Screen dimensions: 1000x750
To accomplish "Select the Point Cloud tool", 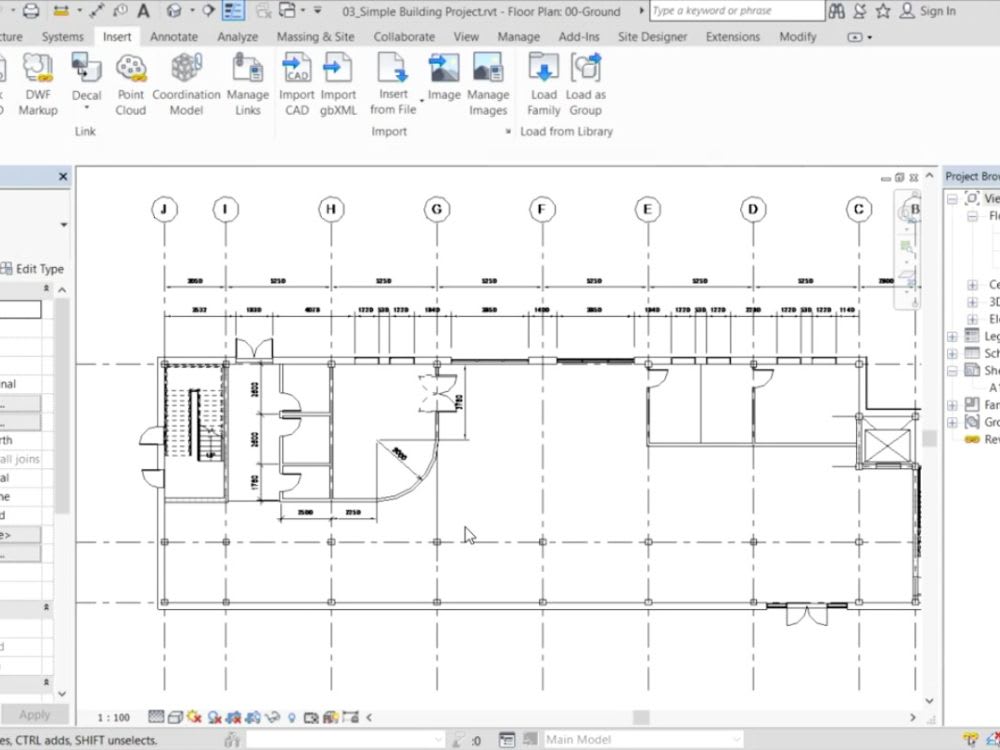I will [130, 85].
